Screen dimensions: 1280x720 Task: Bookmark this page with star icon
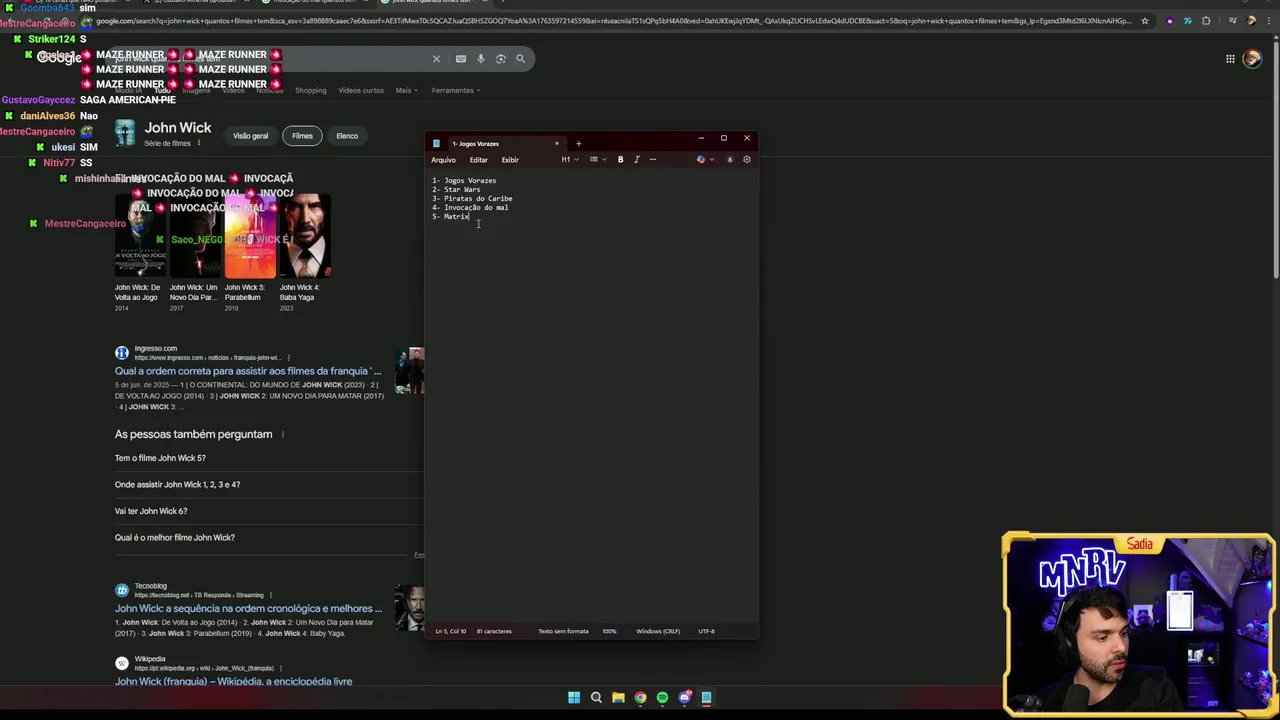(x=1145, y=21)
